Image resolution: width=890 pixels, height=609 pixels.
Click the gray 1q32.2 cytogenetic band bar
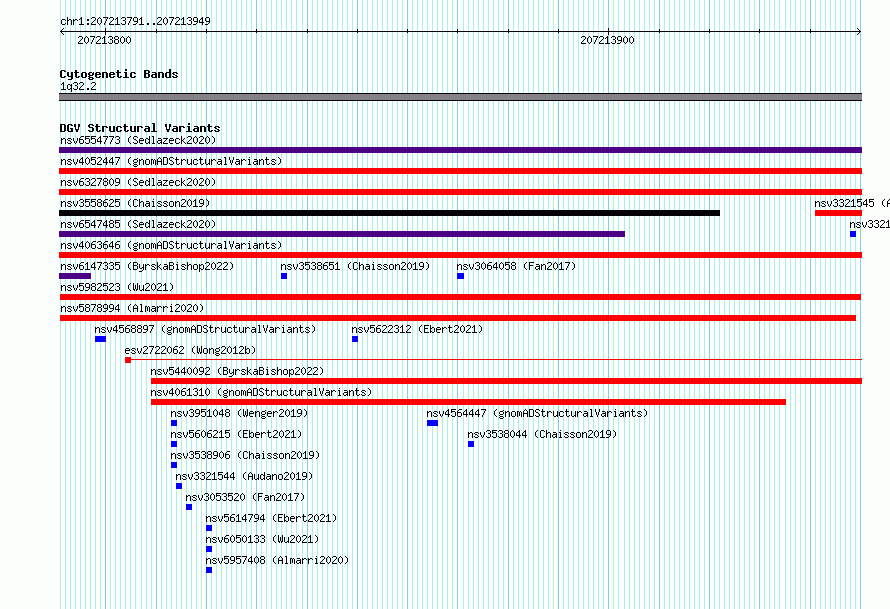pyautogui.click(x=460, y=97)
